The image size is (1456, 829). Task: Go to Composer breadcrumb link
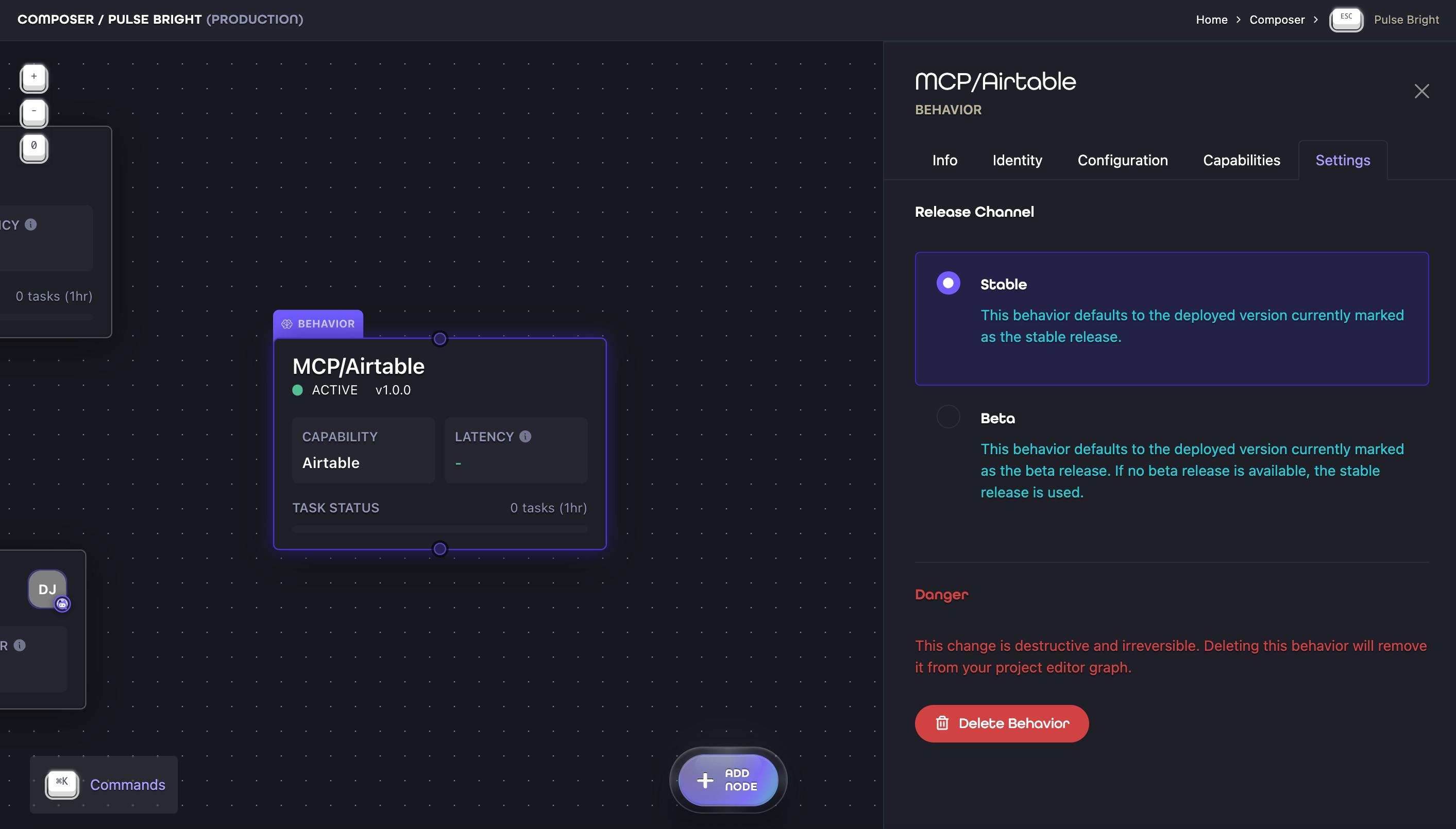pyautogui.click(x=1277, y=20)
